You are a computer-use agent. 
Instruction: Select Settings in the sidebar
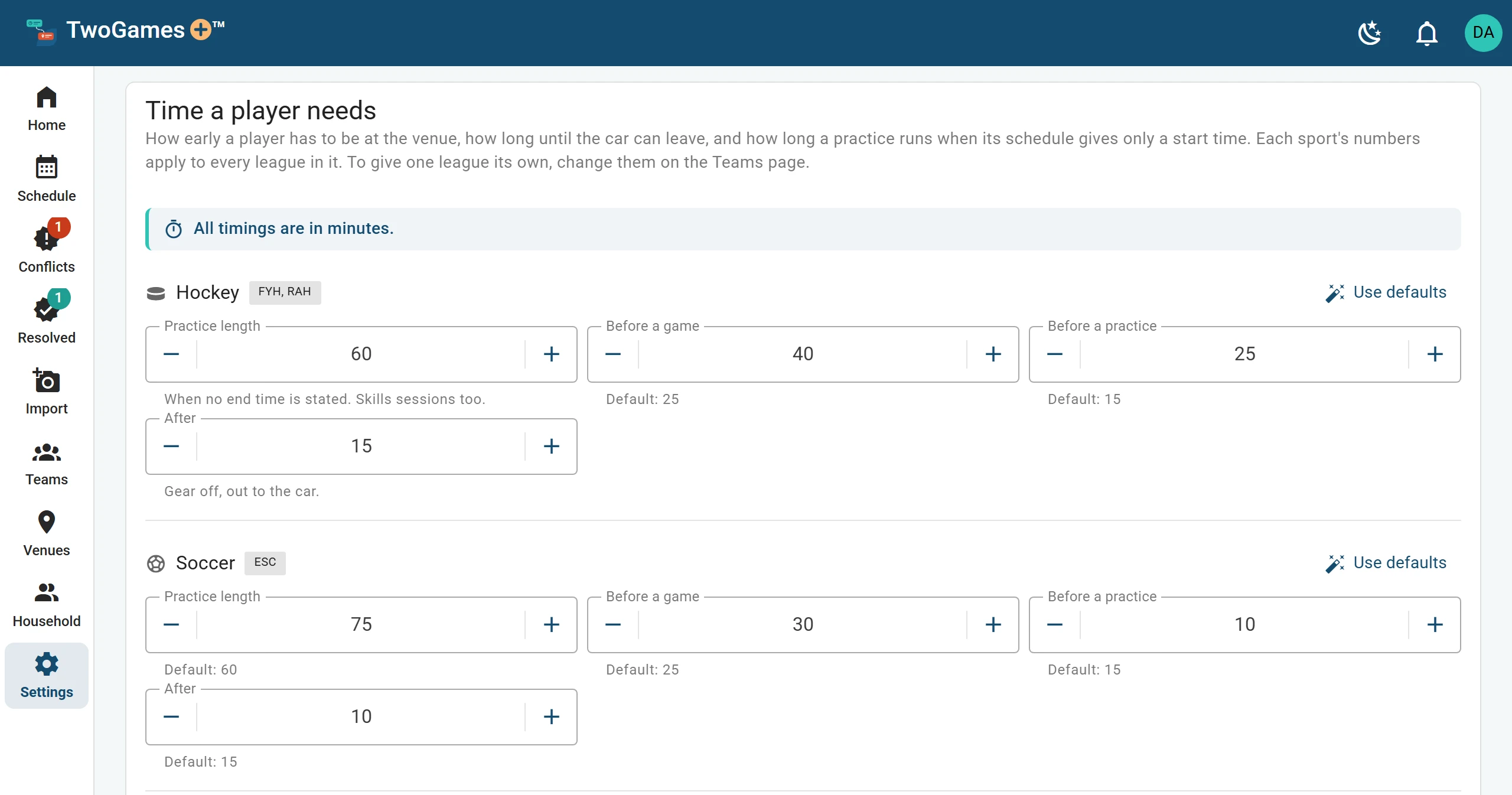coord(47,676)
